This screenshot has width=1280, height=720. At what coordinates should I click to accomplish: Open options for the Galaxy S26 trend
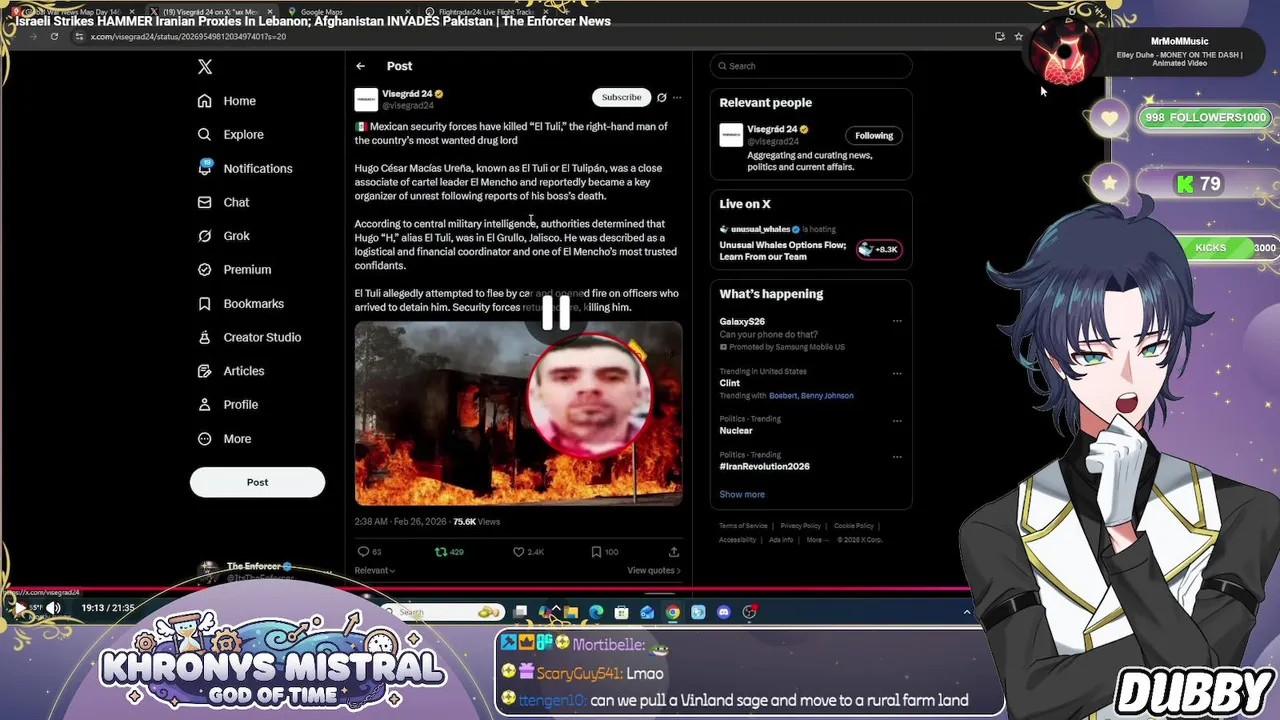coord(897,321)
